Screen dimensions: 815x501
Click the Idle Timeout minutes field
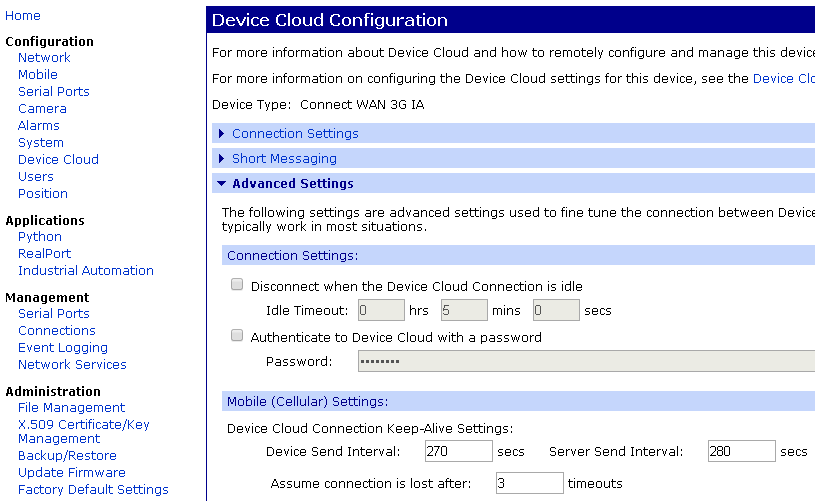coord(464,310)
